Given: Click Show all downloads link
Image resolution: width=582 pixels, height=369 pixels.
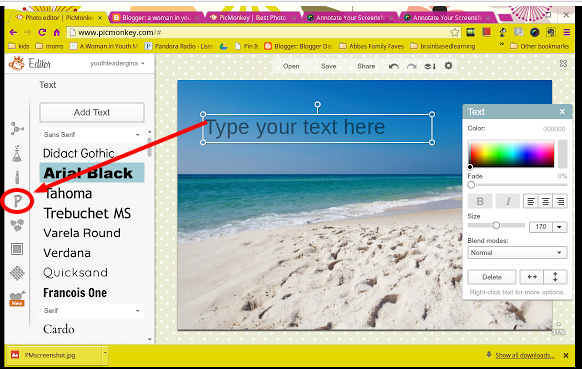Looking at the screenshot, I should pos(524,355).
